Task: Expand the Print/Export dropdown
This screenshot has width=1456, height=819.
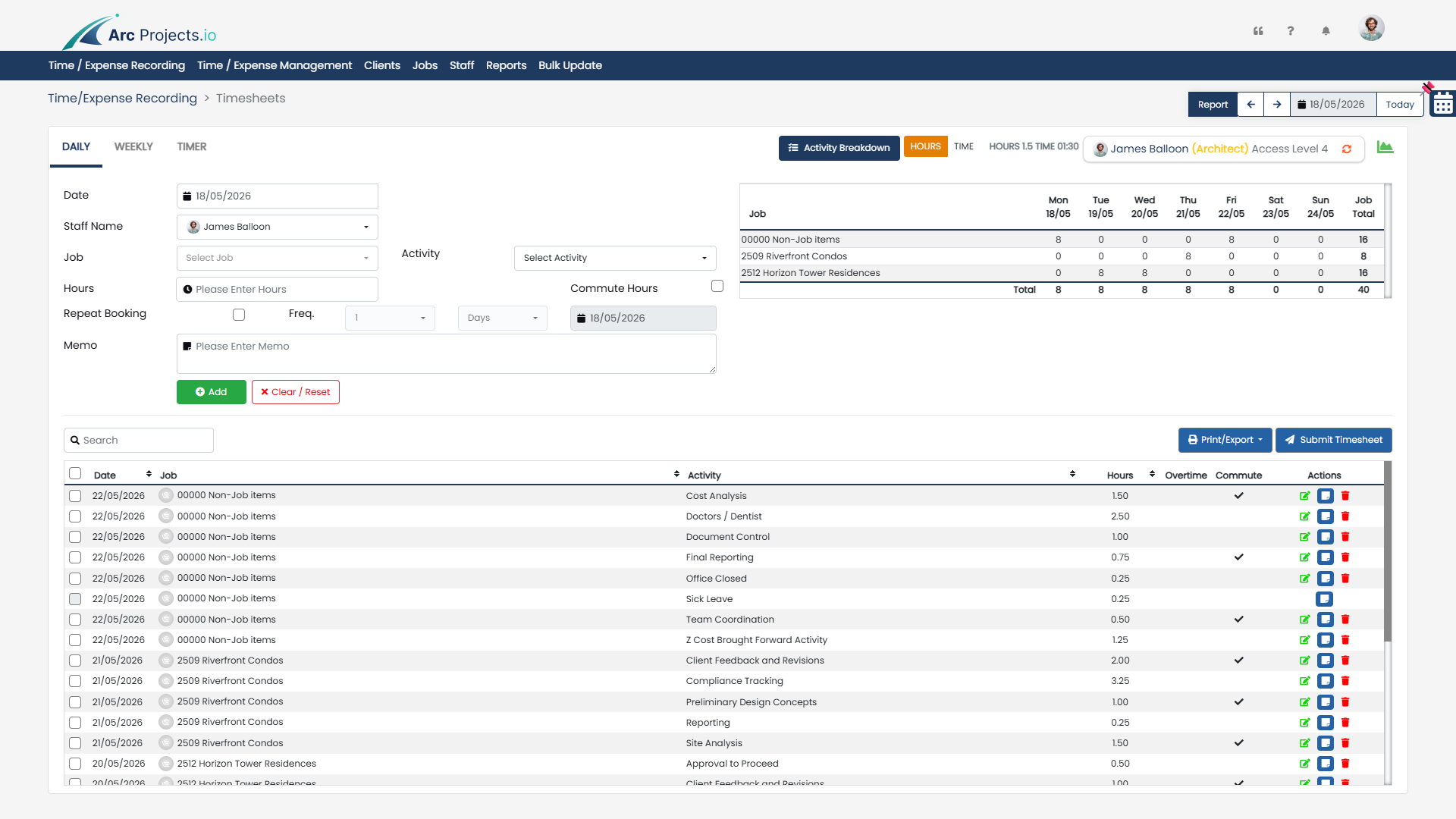Action: (1225, 440)
